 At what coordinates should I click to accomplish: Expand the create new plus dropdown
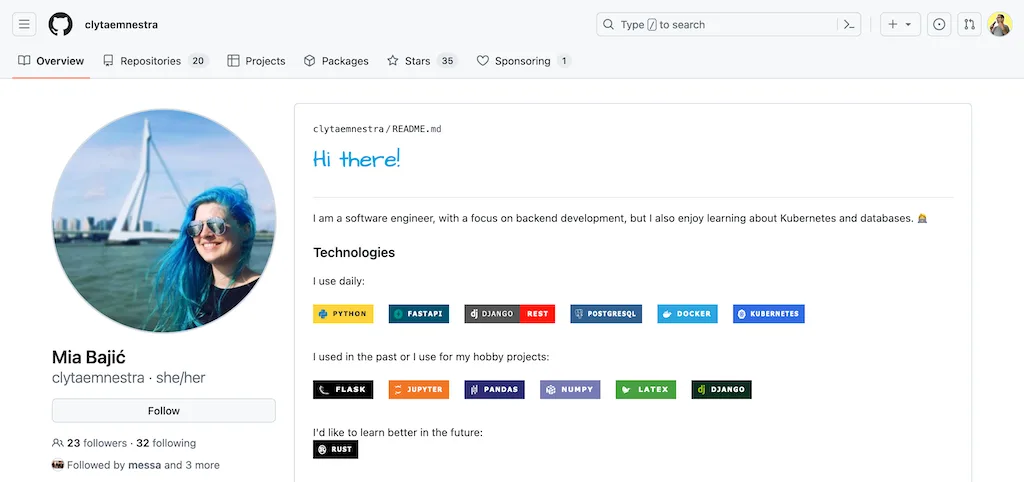tap(901, 25)
